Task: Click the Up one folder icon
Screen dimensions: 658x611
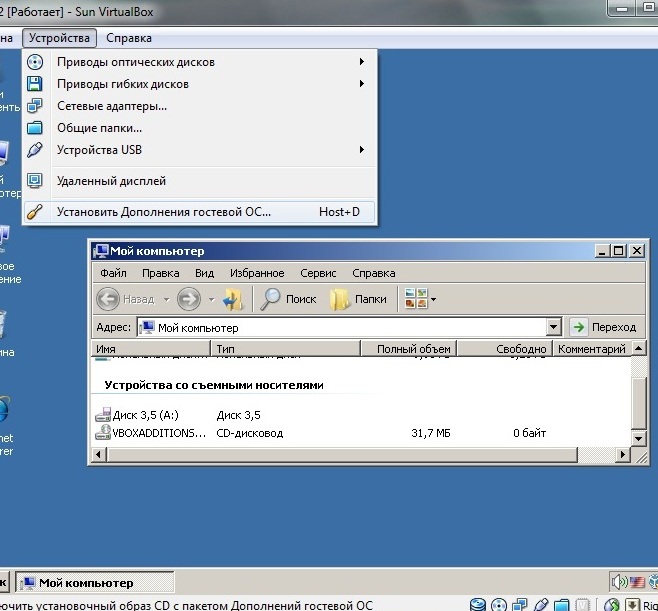Action: tap(233, 299)
